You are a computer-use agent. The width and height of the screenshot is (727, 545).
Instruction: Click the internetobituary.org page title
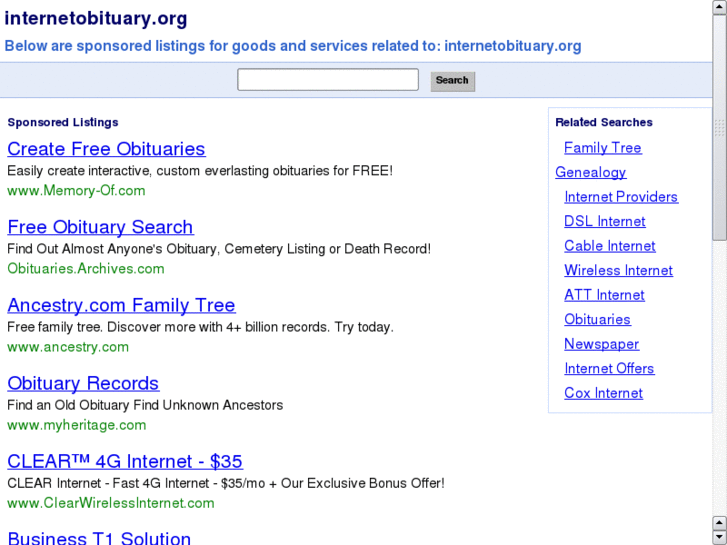96,19
